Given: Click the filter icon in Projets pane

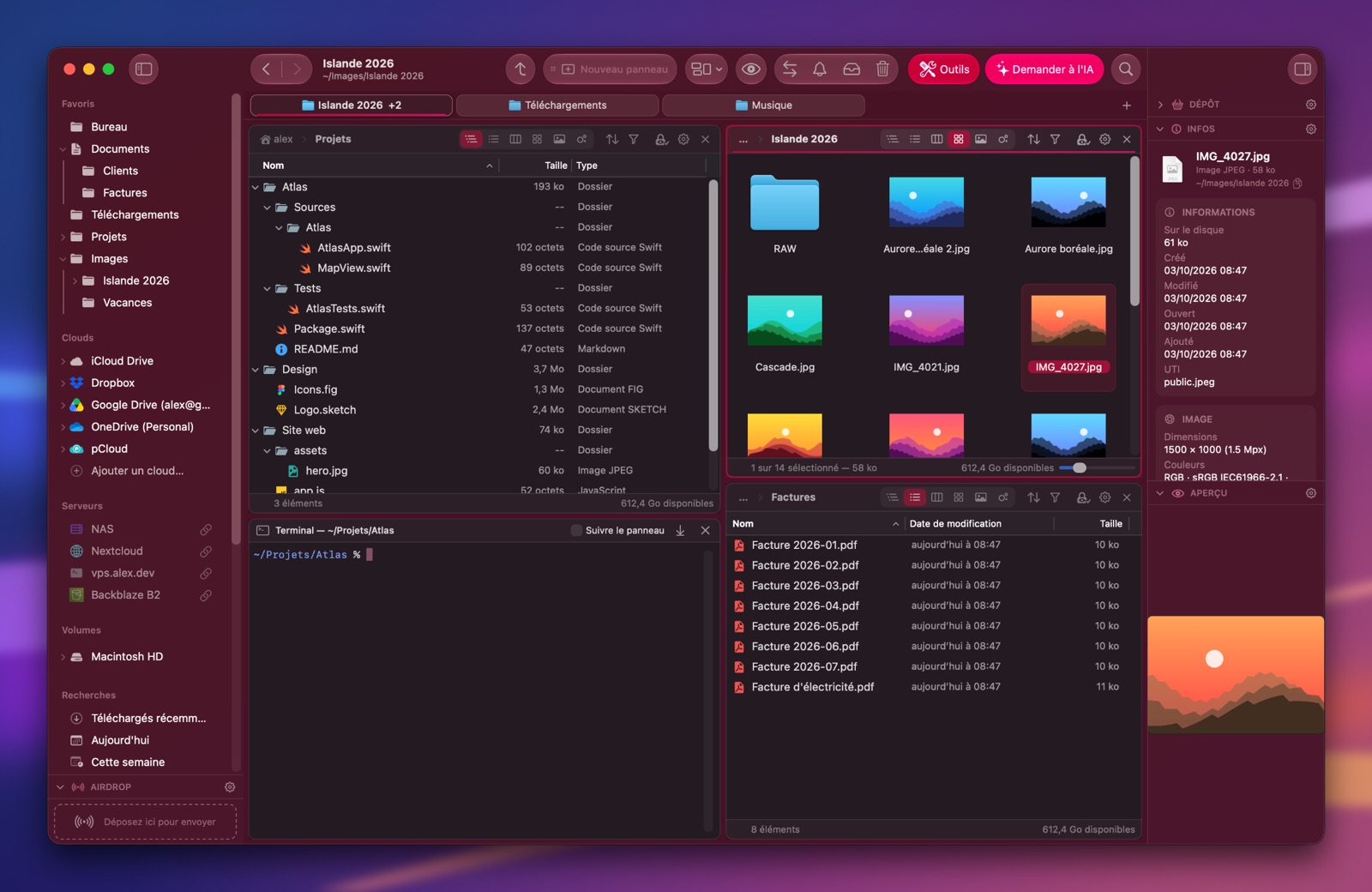Looking at the screenshot, I should point(634,139).
